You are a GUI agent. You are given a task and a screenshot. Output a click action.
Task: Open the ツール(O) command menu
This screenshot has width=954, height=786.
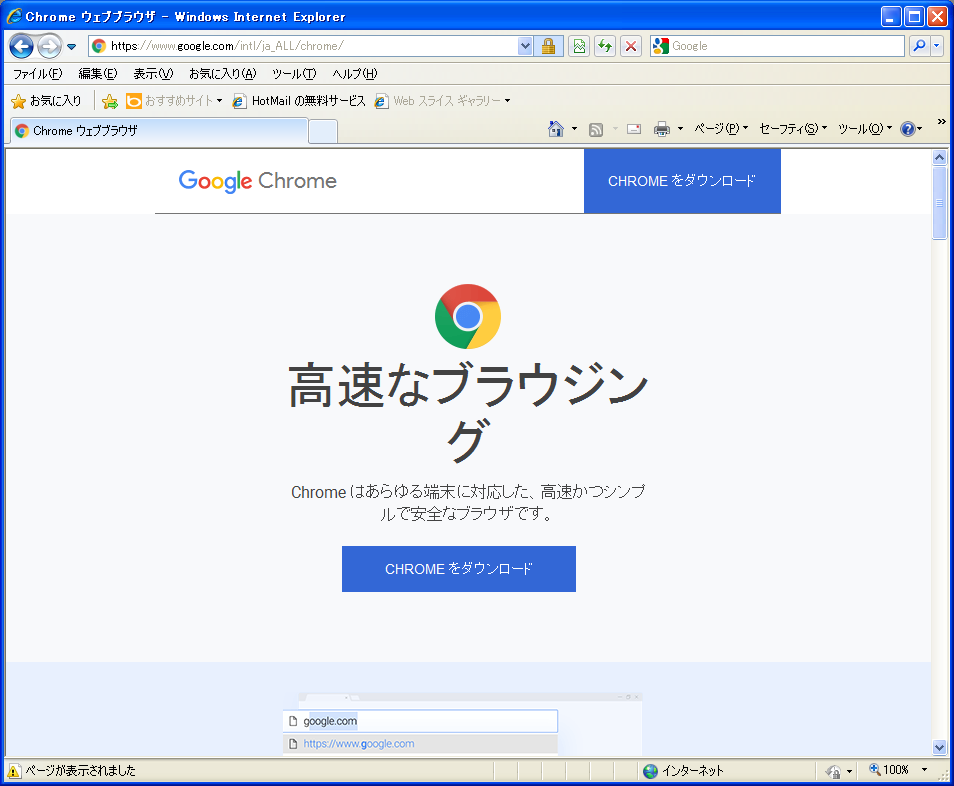pos(864,129)
